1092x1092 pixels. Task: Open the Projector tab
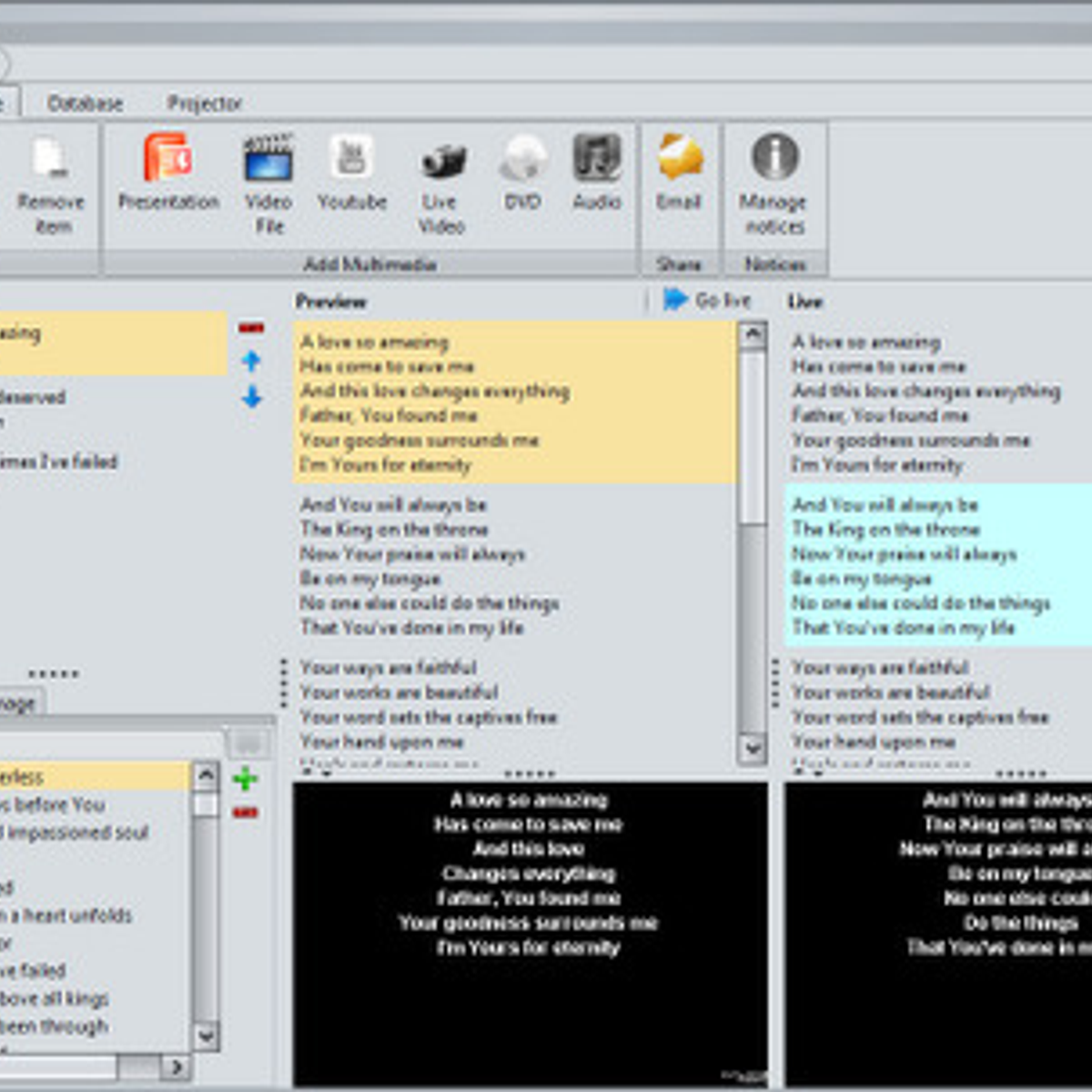[204, 103]
